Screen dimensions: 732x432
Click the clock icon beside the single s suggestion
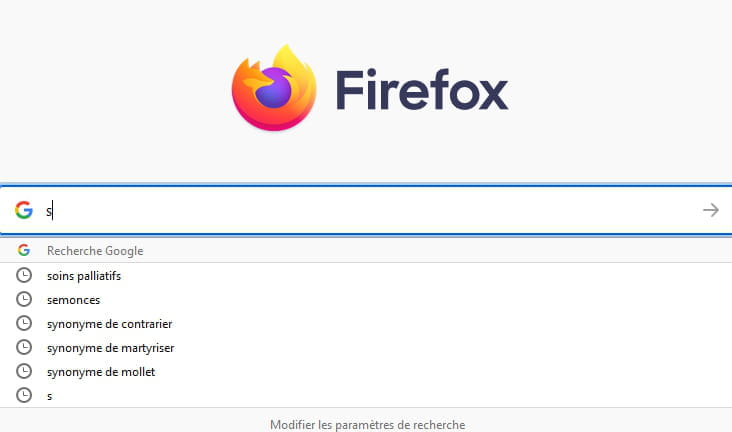pyautogui.click(x=24, y=395)
